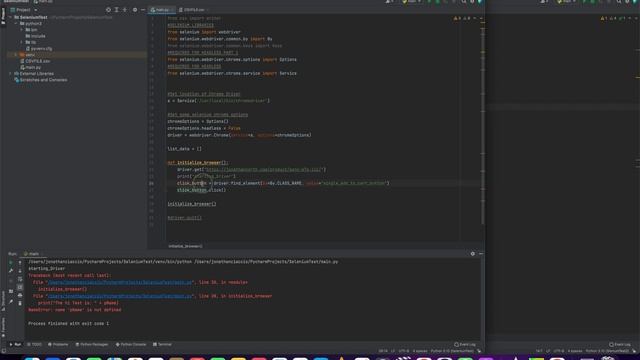Click the expand all icon in Project panel header
Viewport: 640px width, 360px height.
116,10
